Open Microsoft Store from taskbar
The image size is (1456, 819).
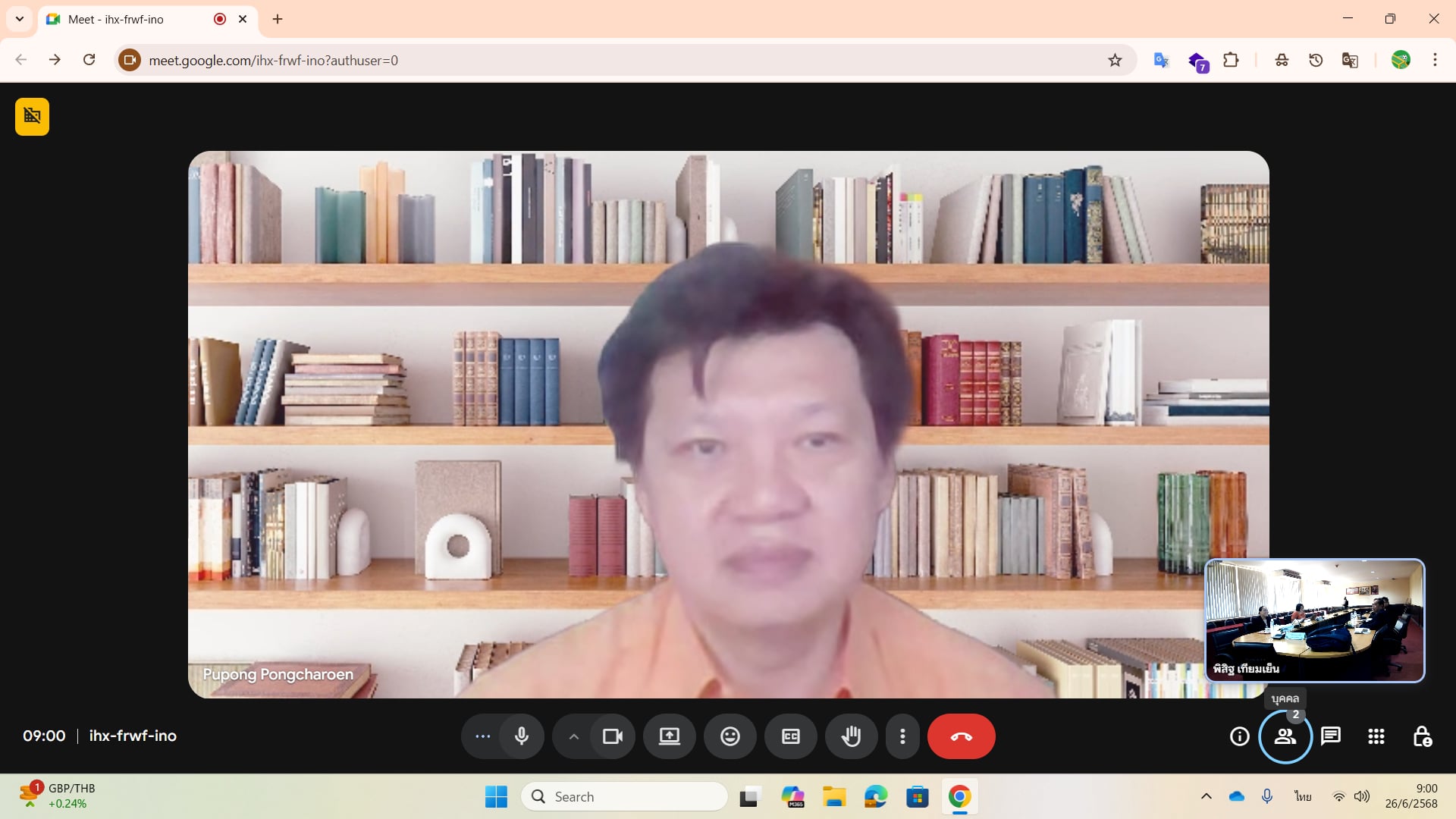(918, 796)
